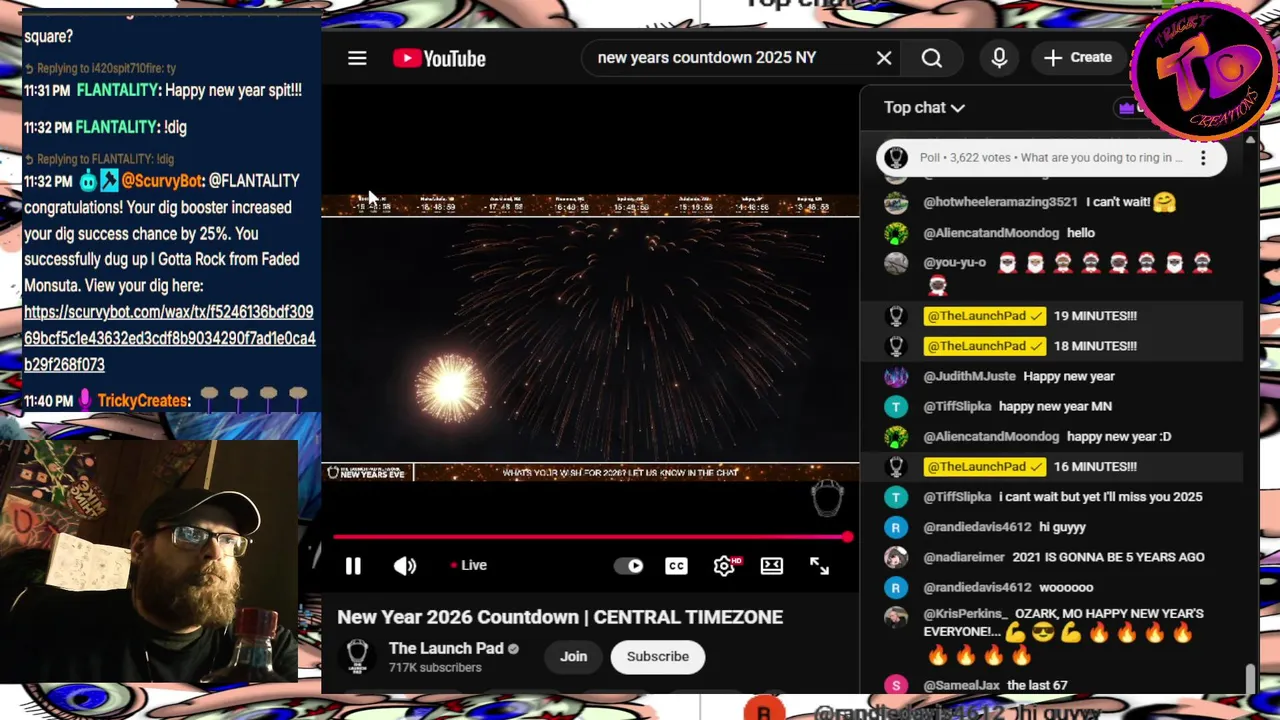Screen dimensions: 1280x720
Task: Select @SamealJax chat author
Action: [x=961, y=686]
